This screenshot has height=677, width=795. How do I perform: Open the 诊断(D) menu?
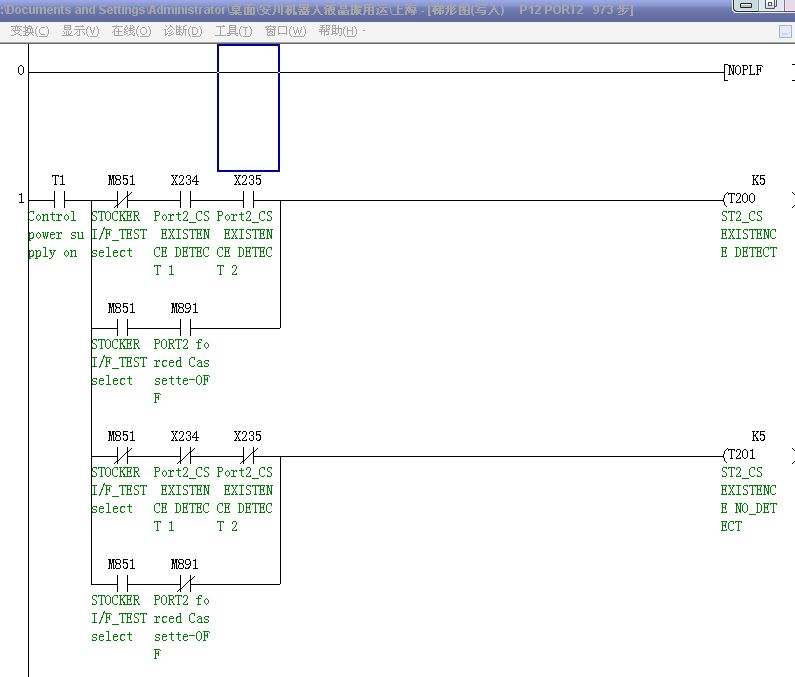(182, 31)
